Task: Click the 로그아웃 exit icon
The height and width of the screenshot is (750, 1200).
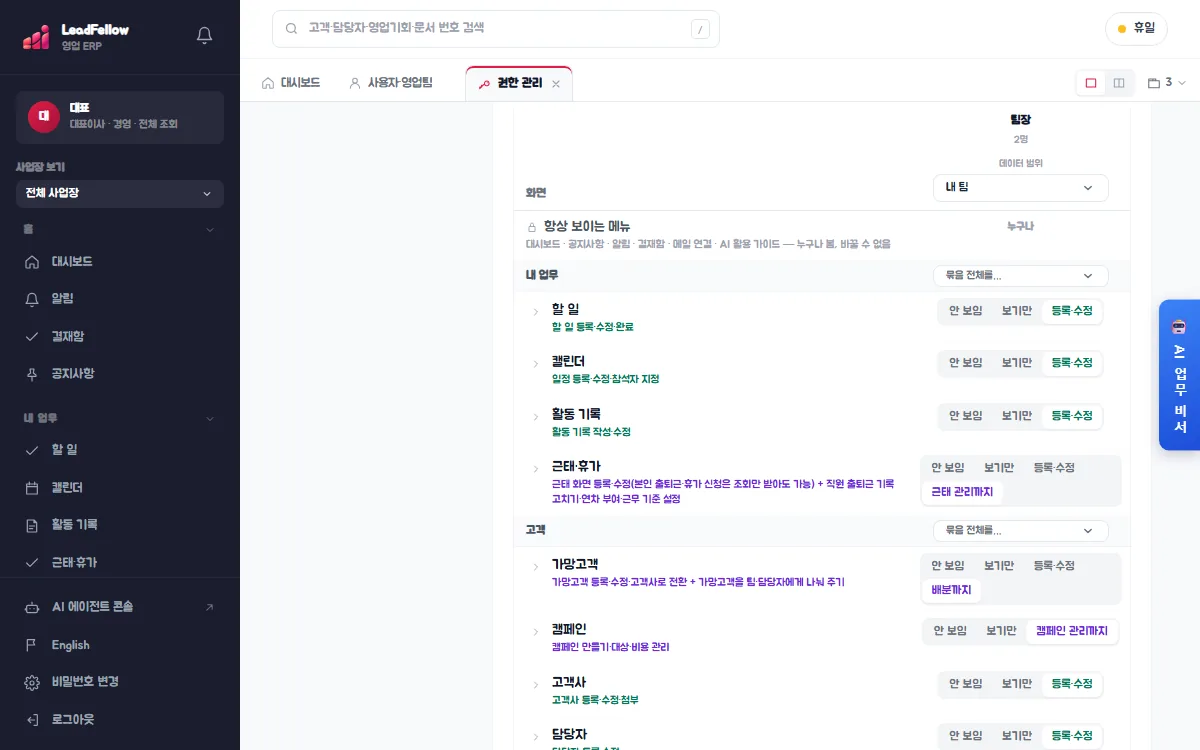Action: [32, 720]
